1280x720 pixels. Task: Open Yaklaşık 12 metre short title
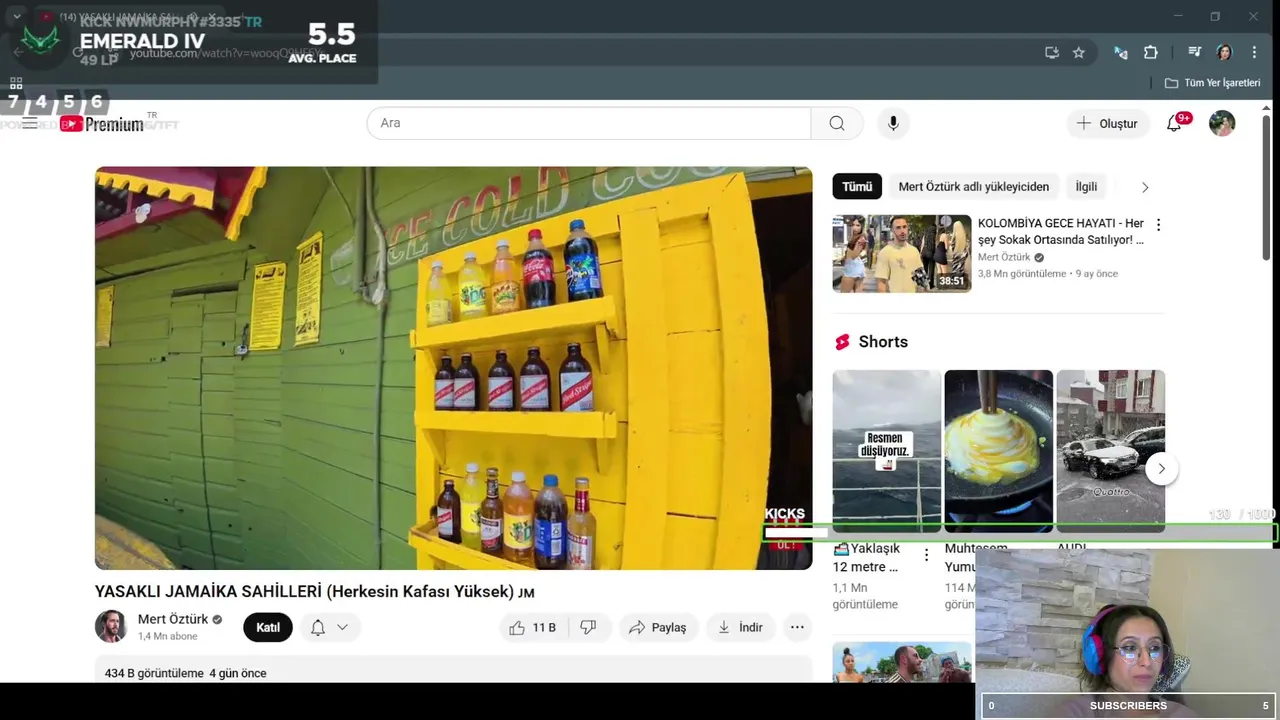[x=867, y=558]
